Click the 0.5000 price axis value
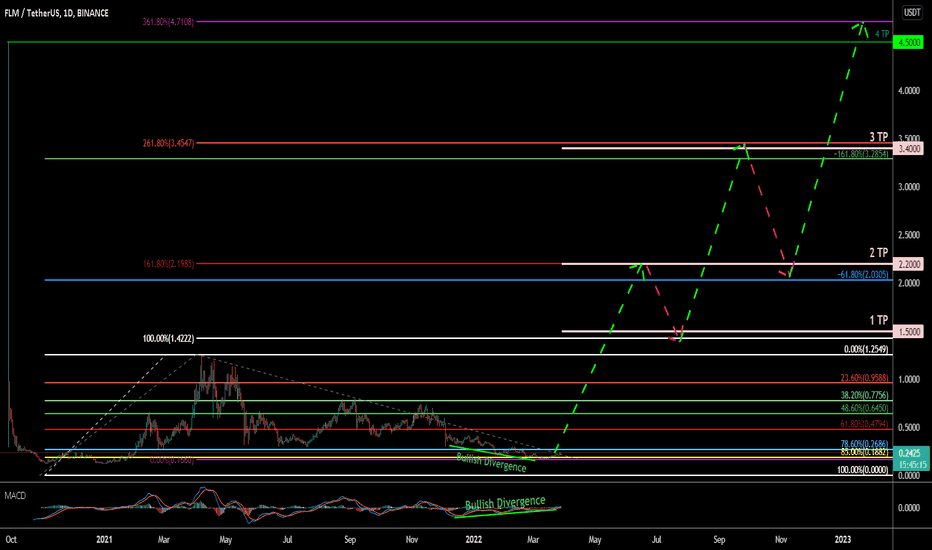The height and width of the screenshot is (550, 932). click(x=909, y=428)
